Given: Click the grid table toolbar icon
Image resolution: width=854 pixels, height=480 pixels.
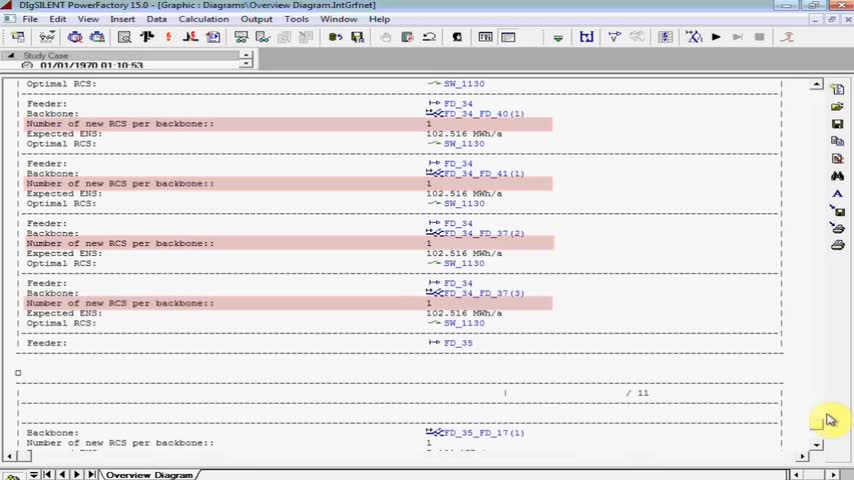Looking at the screenshot, I should [665, 37].
